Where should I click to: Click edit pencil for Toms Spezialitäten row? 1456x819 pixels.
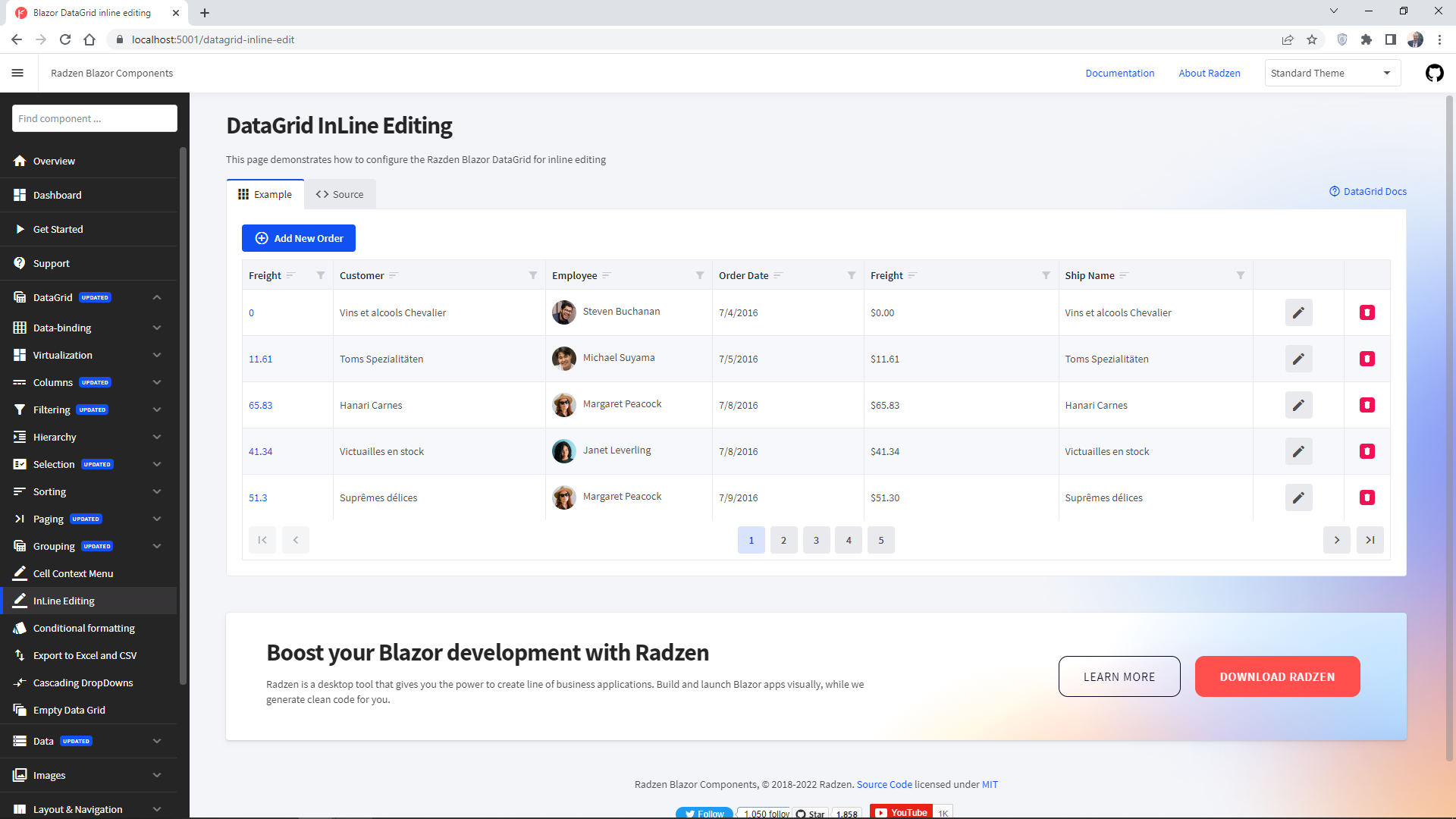(x=1298, y=359)
